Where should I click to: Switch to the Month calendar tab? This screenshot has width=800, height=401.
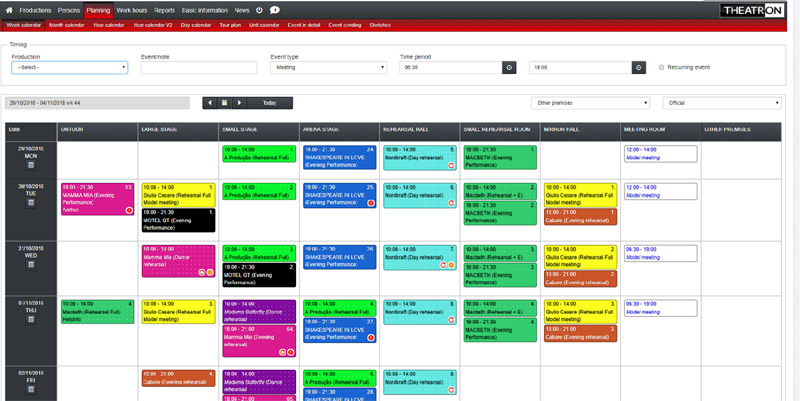(67, 25)
